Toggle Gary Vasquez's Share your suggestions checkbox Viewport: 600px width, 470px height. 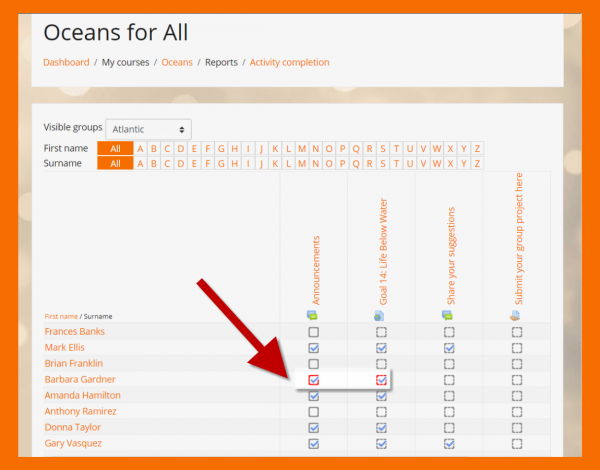[448, 443]
